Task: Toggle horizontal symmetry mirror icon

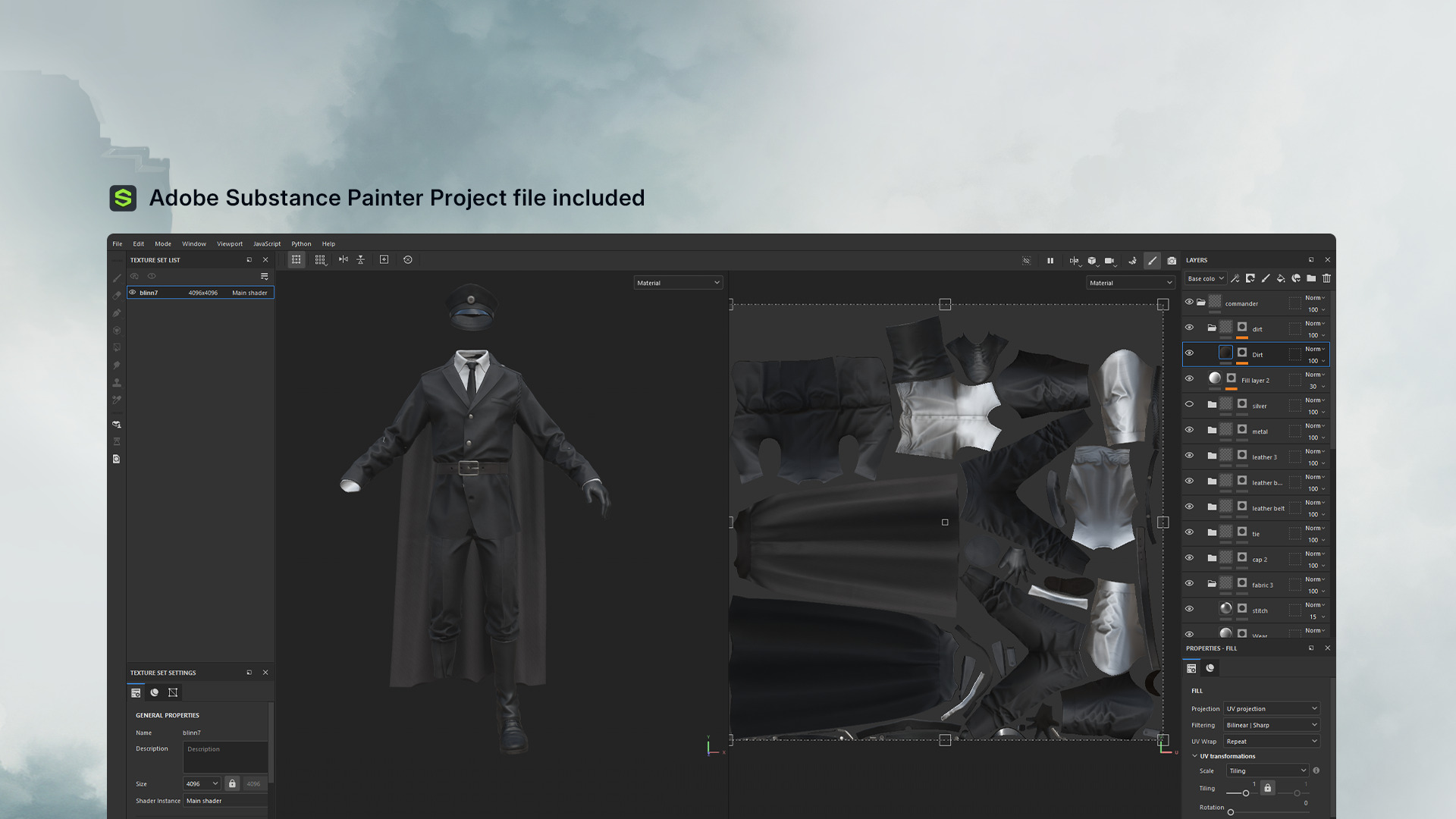Action: [x=344, y=260]
